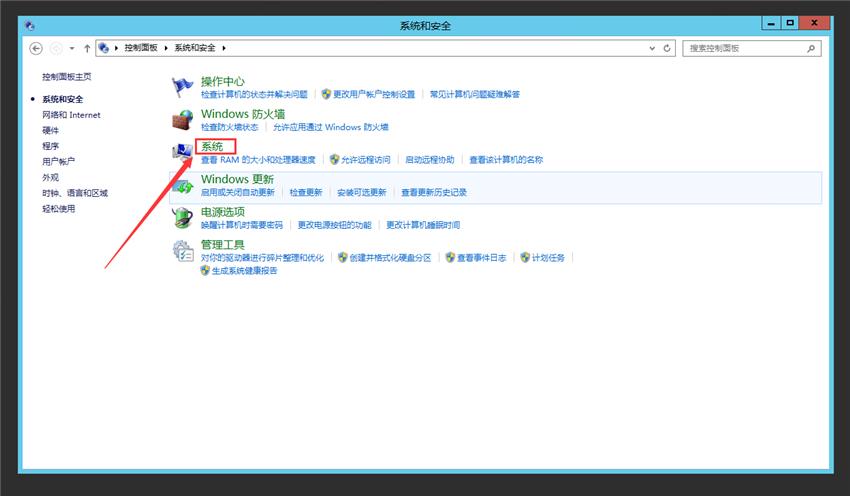Open the Windows 更新 heading link
The height and width of the screenshot is (496, 850).
coord(237,179)
